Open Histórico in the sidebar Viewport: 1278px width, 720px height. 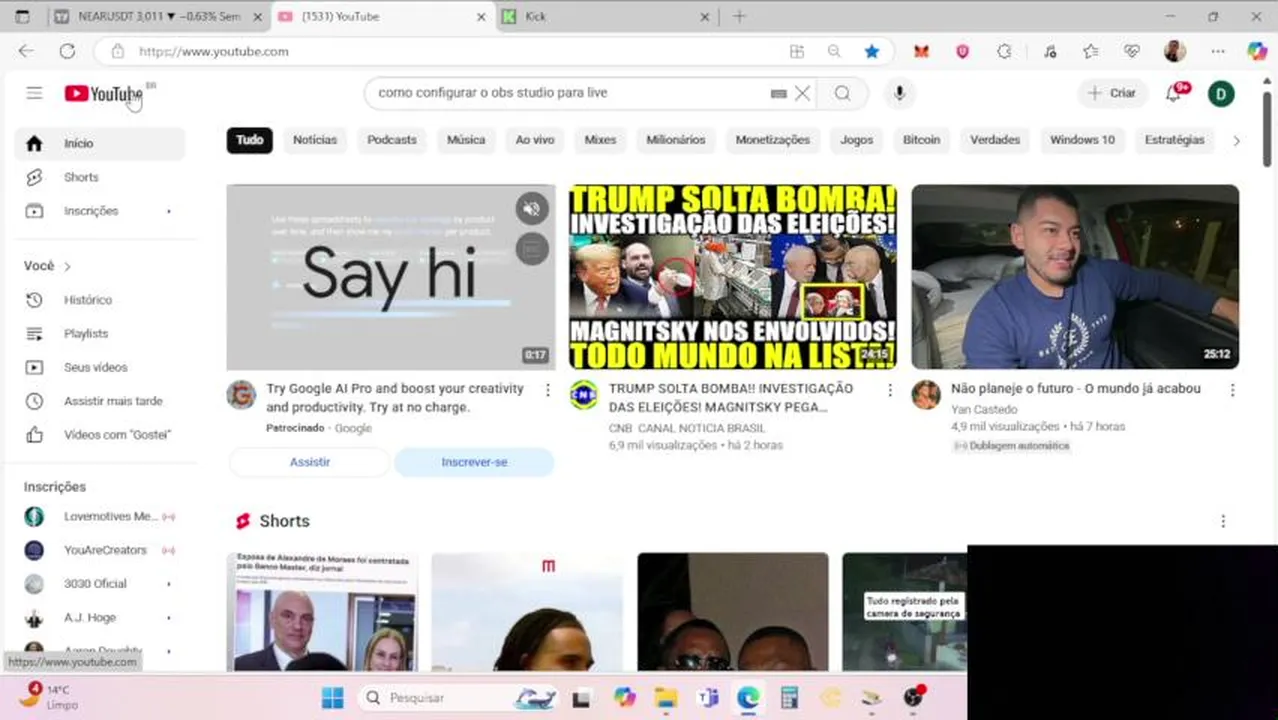[100, 300]
